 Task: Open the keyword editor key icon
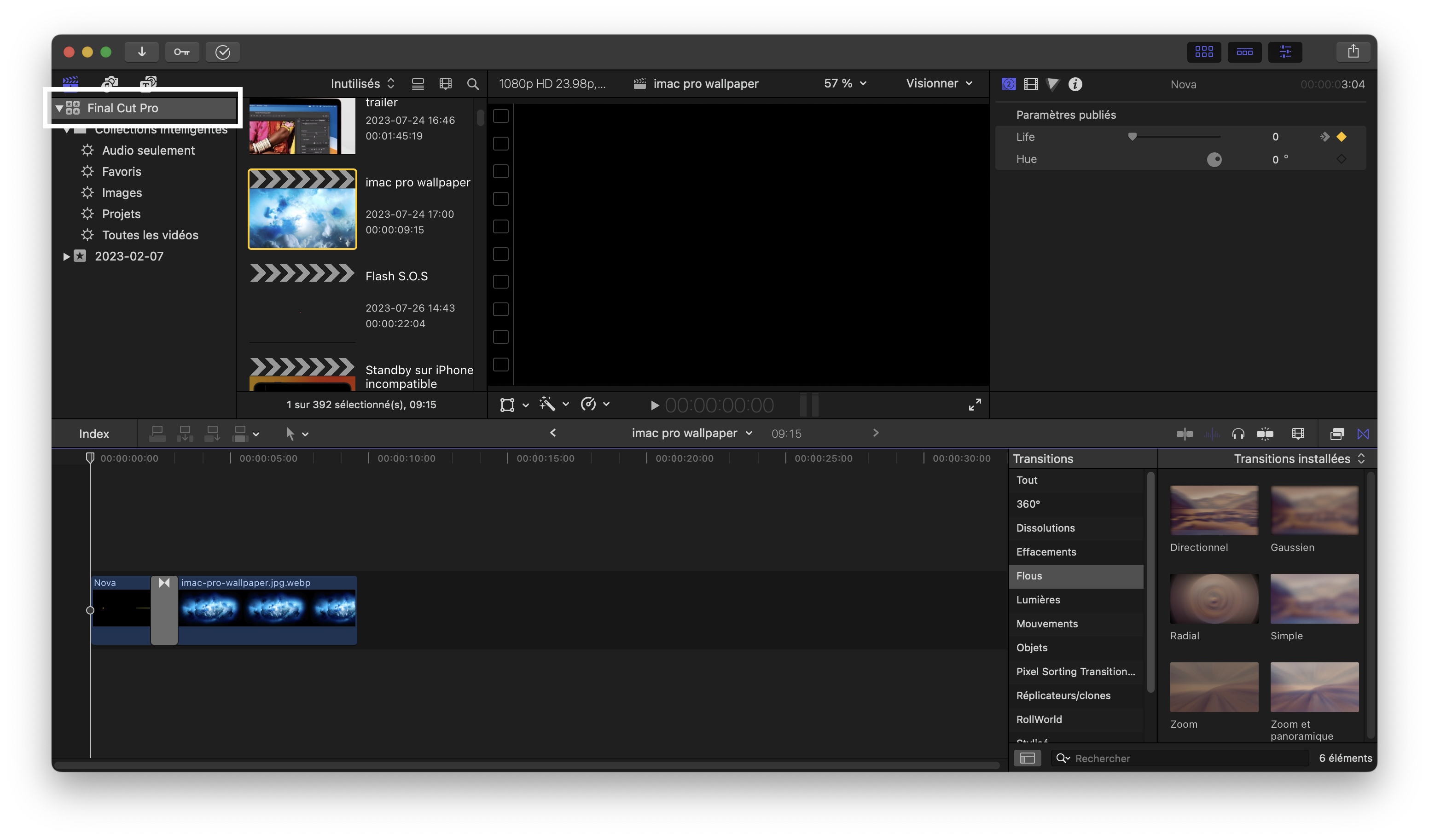tap(181, 52)
